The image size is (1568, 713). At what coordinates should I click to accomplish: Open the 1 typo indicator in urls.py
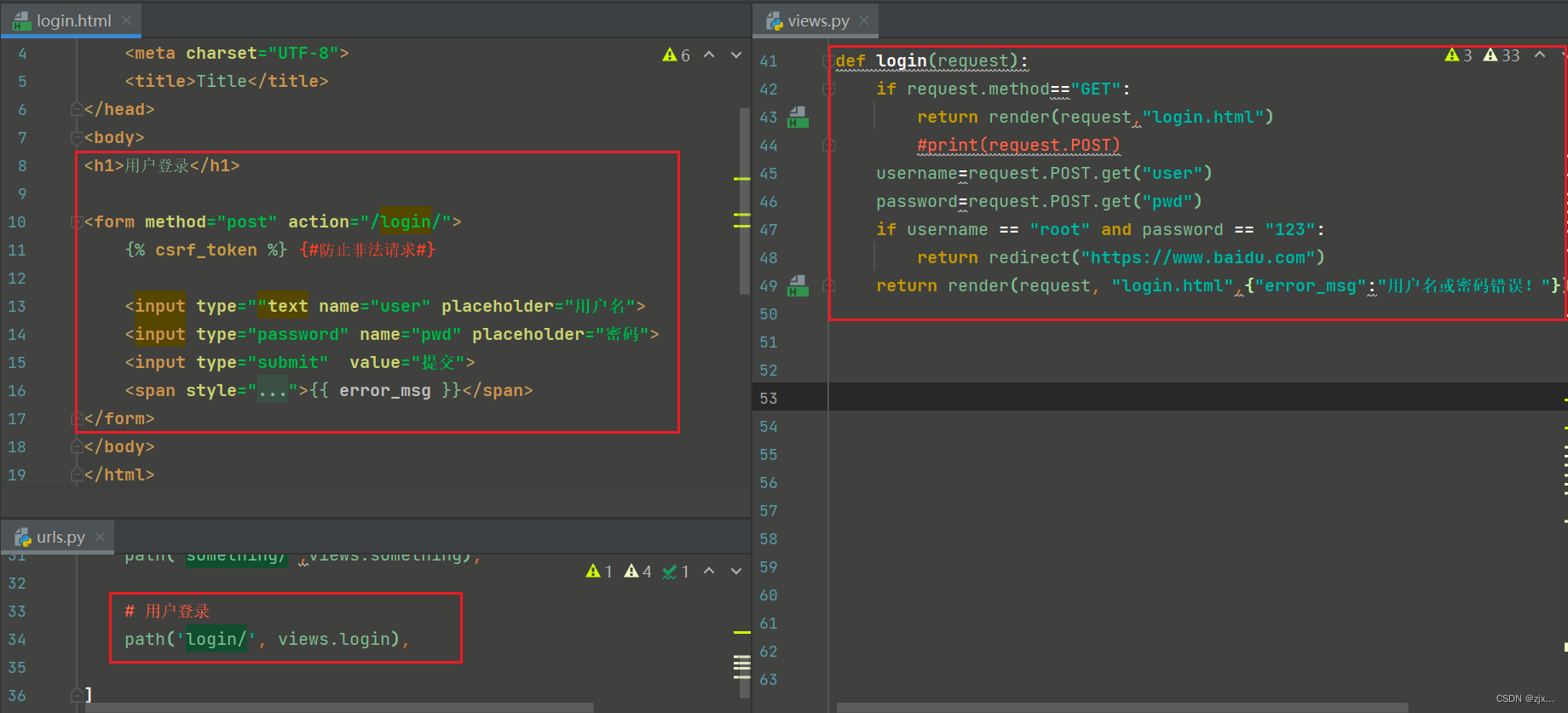tap(676, 572)
